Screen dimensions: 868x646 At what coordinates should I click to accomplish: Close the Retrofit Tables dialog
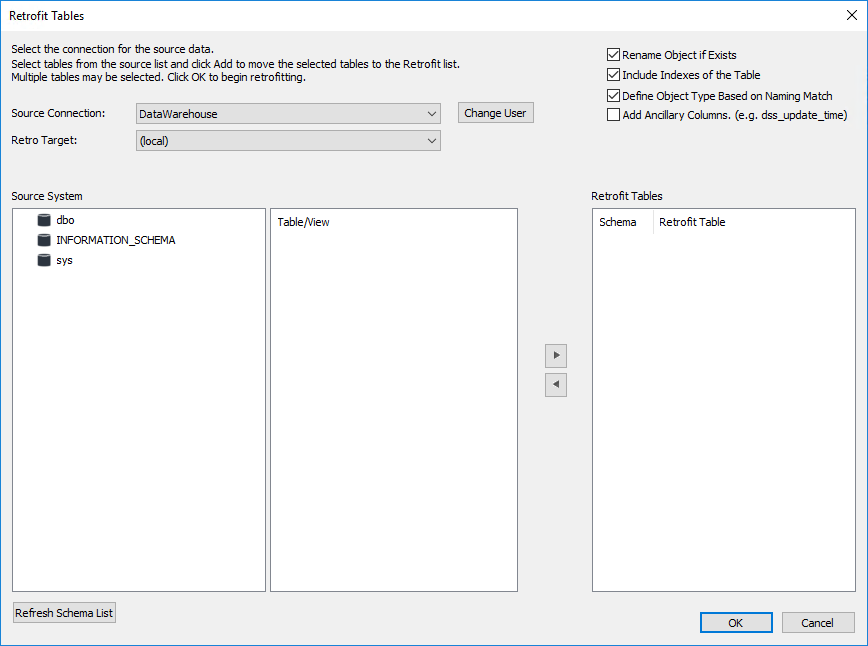851,15
